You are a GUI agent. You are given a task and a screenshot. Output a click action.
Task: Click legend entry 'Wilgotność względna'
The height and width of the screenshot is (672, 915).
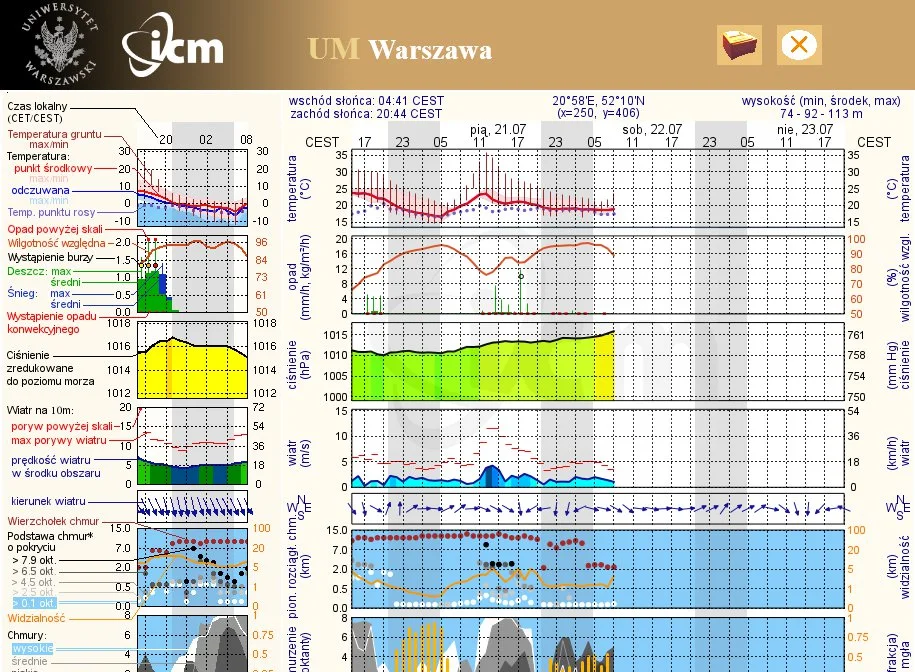[57, 243]
